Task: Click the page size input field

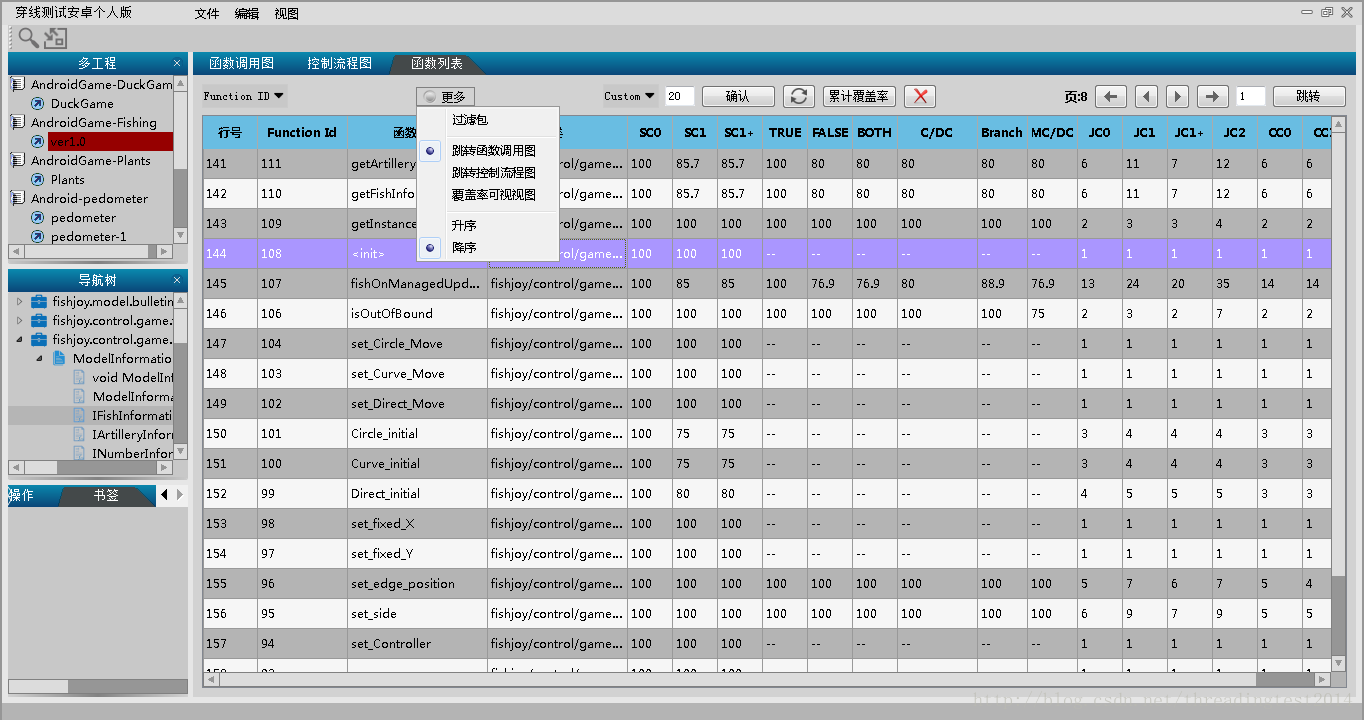Action: [x=679, y=96]
